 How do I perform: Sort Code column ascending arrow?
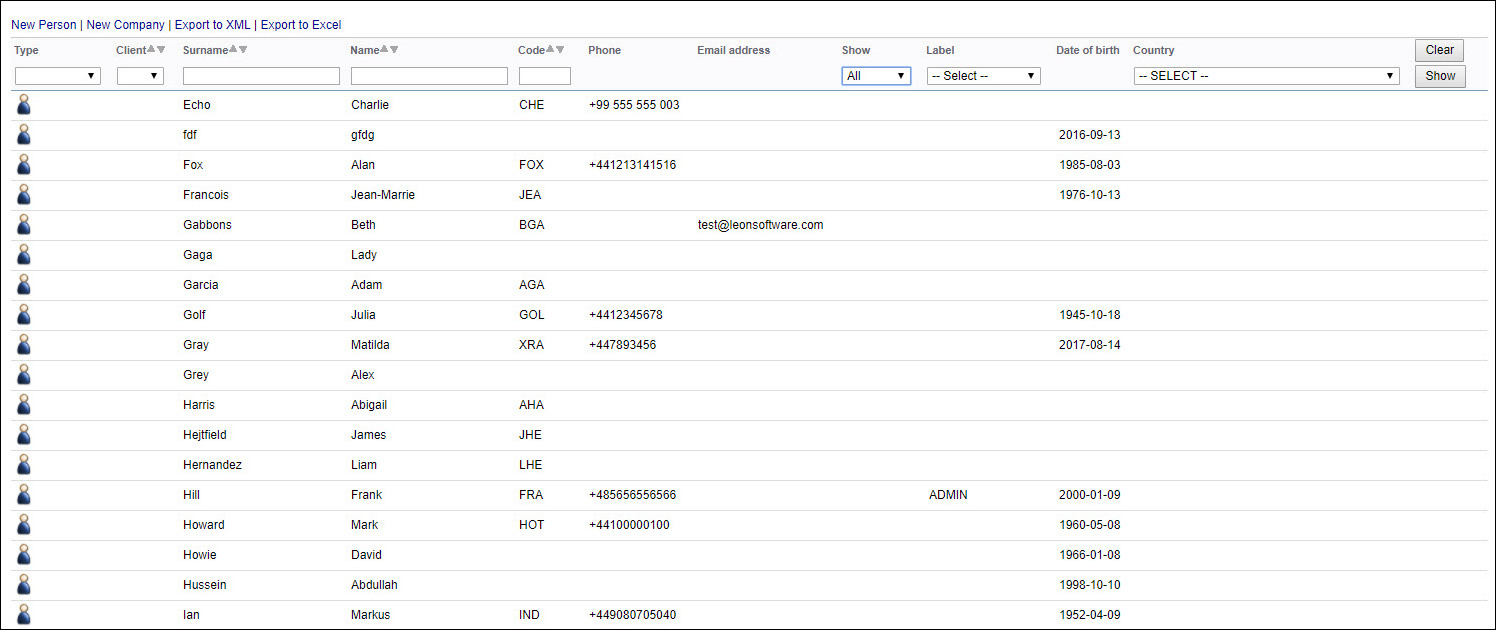tap(550, 50)
